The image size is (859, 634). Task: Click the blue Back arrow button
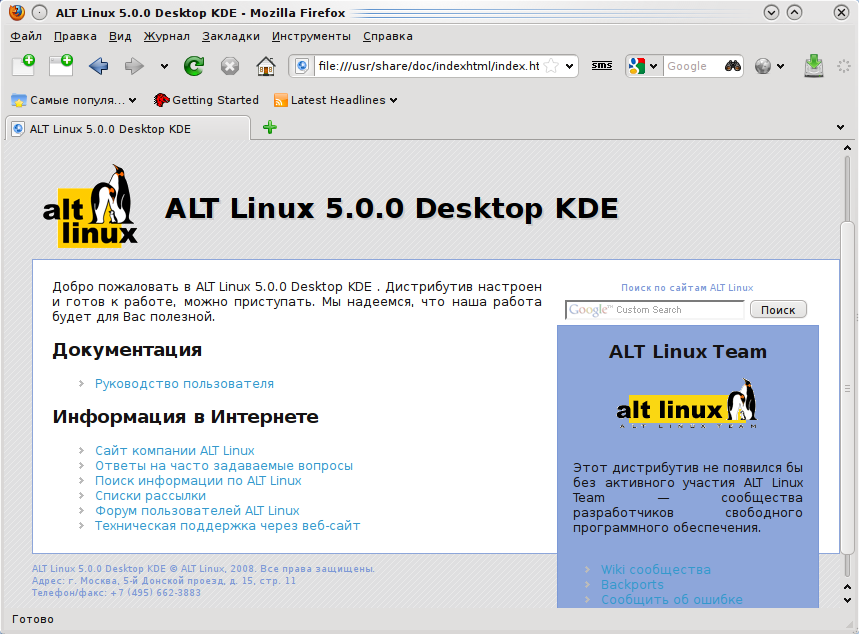click(98, 66)
